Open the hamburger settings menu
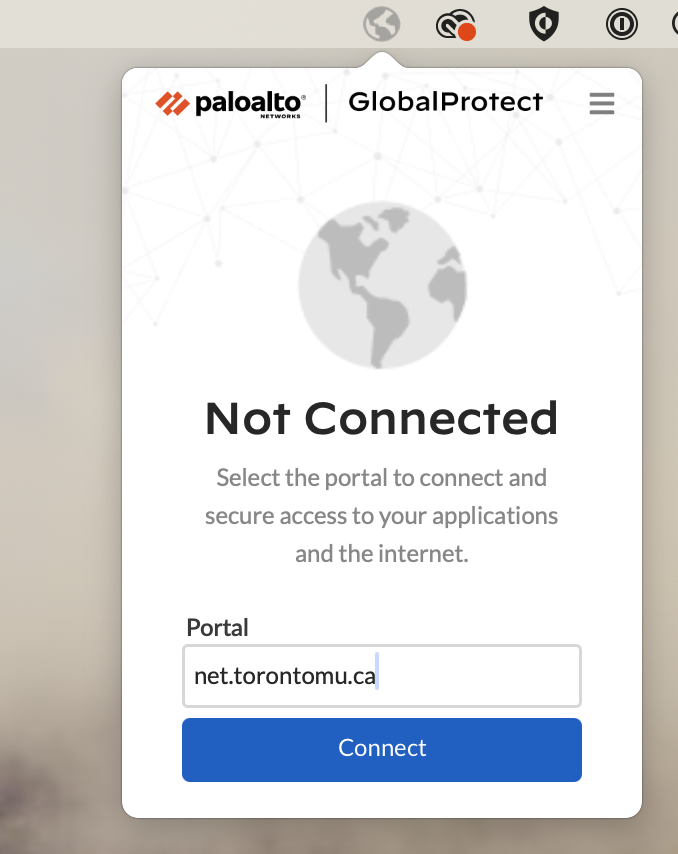The image size is (678, 854). point(601,103)
